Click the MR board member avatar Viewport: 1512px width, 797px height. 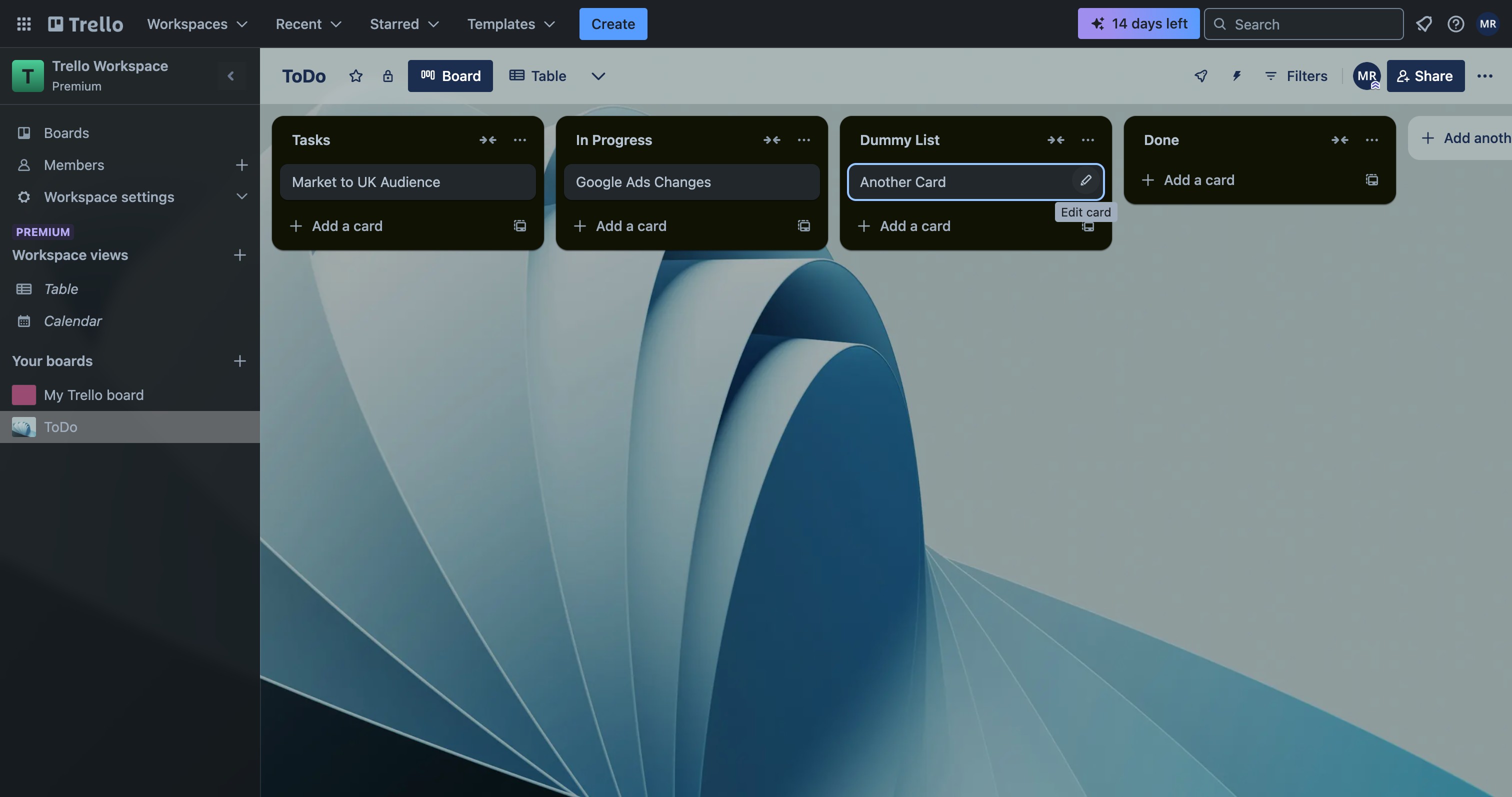(1366, 76)
